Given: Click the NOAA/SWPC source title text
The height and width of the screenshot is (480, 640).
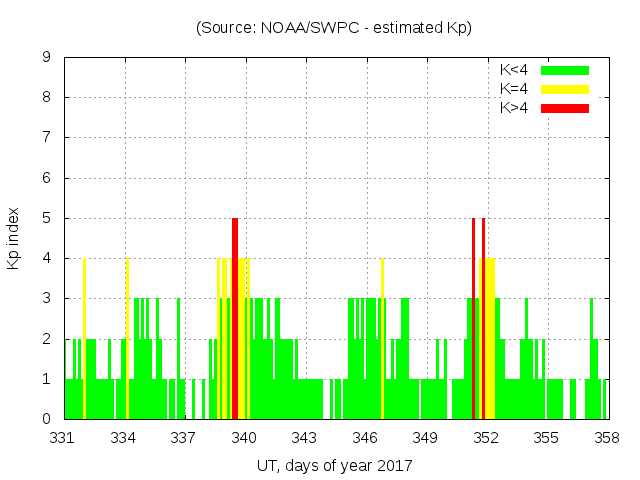Looking at the screenshot, I should [334, 28].
